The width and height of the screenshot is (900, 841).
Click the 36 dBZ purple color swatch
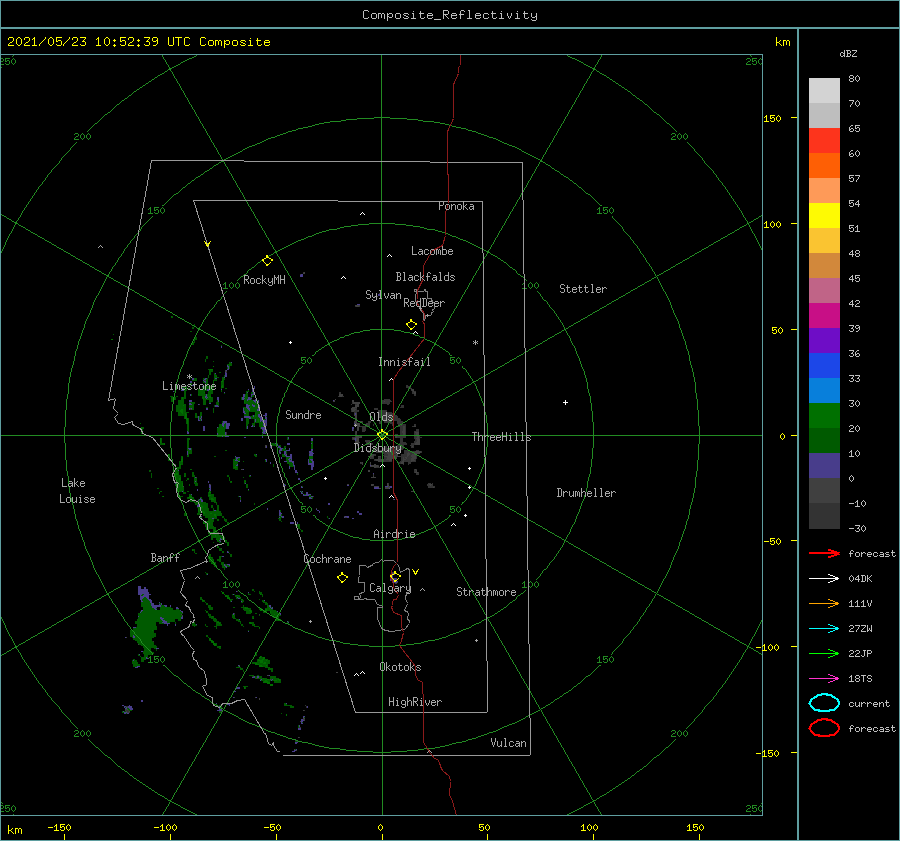point(824,340)
